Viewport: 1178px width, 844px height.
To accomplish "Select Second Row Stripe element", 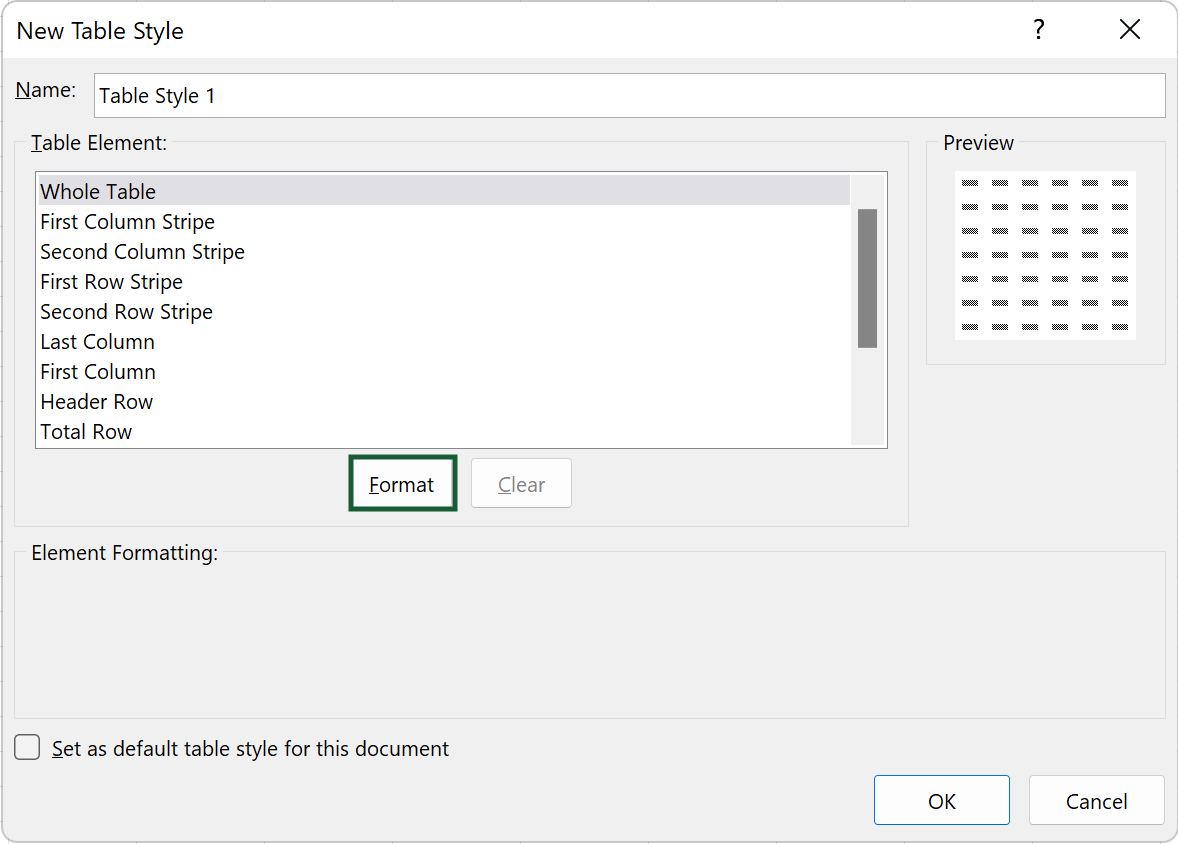I will [126, 312].
